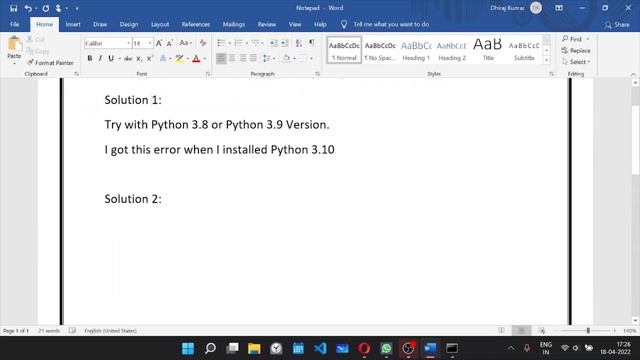The height and width of the screenshot is (360, 640).
Task: Apply the Title style
Action: [488, 50]
